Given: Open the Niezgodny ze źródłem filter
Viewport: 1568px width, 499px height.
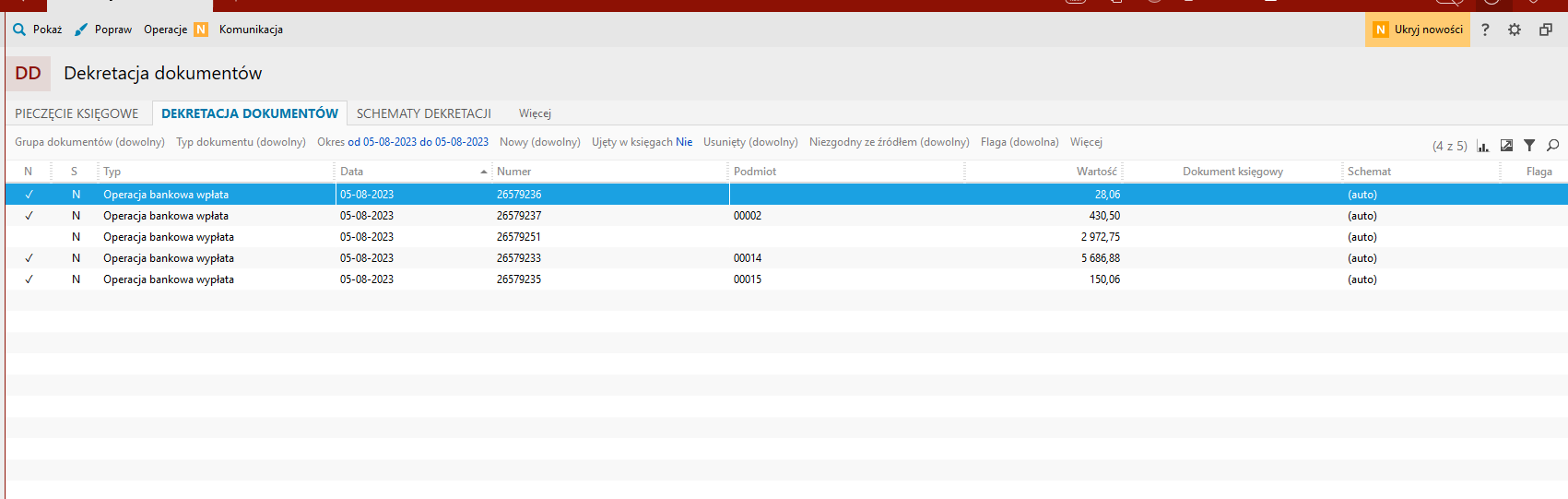Looking at the screenshot, I should 890,142.
